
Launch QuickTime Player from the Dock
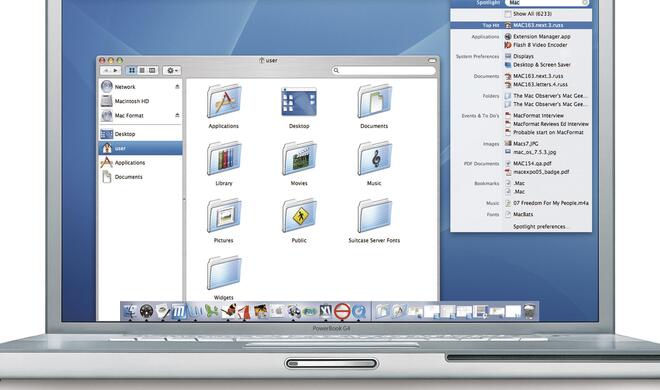tap(359, 311)
